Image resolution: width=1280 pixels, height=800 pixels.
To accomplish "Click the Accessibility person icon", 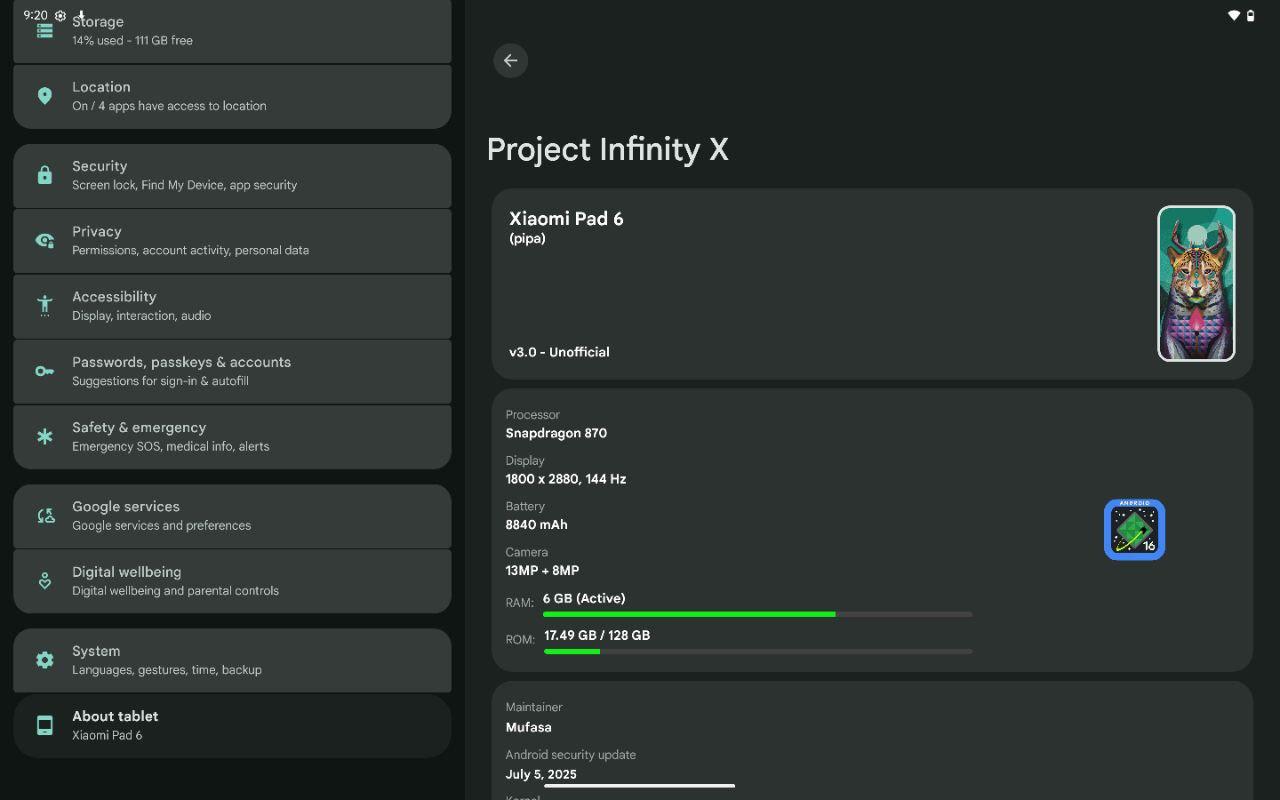I will pyautogui.click(x=44, y=306).
